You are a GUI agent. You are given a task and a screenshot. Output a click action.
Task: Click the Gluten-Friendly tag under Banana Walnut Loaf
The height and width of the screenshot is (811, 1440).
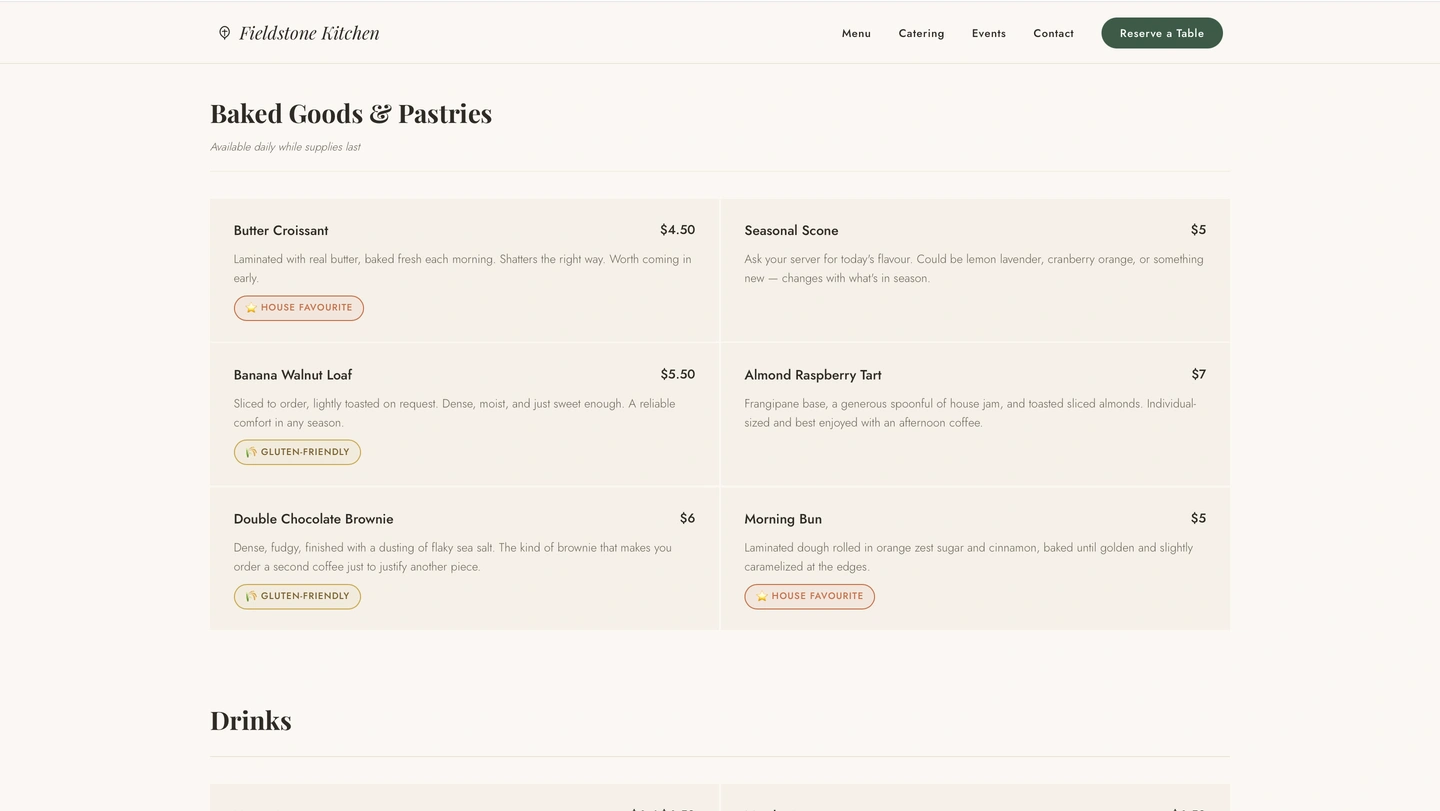pyautogui.click(x=297, y=453)
